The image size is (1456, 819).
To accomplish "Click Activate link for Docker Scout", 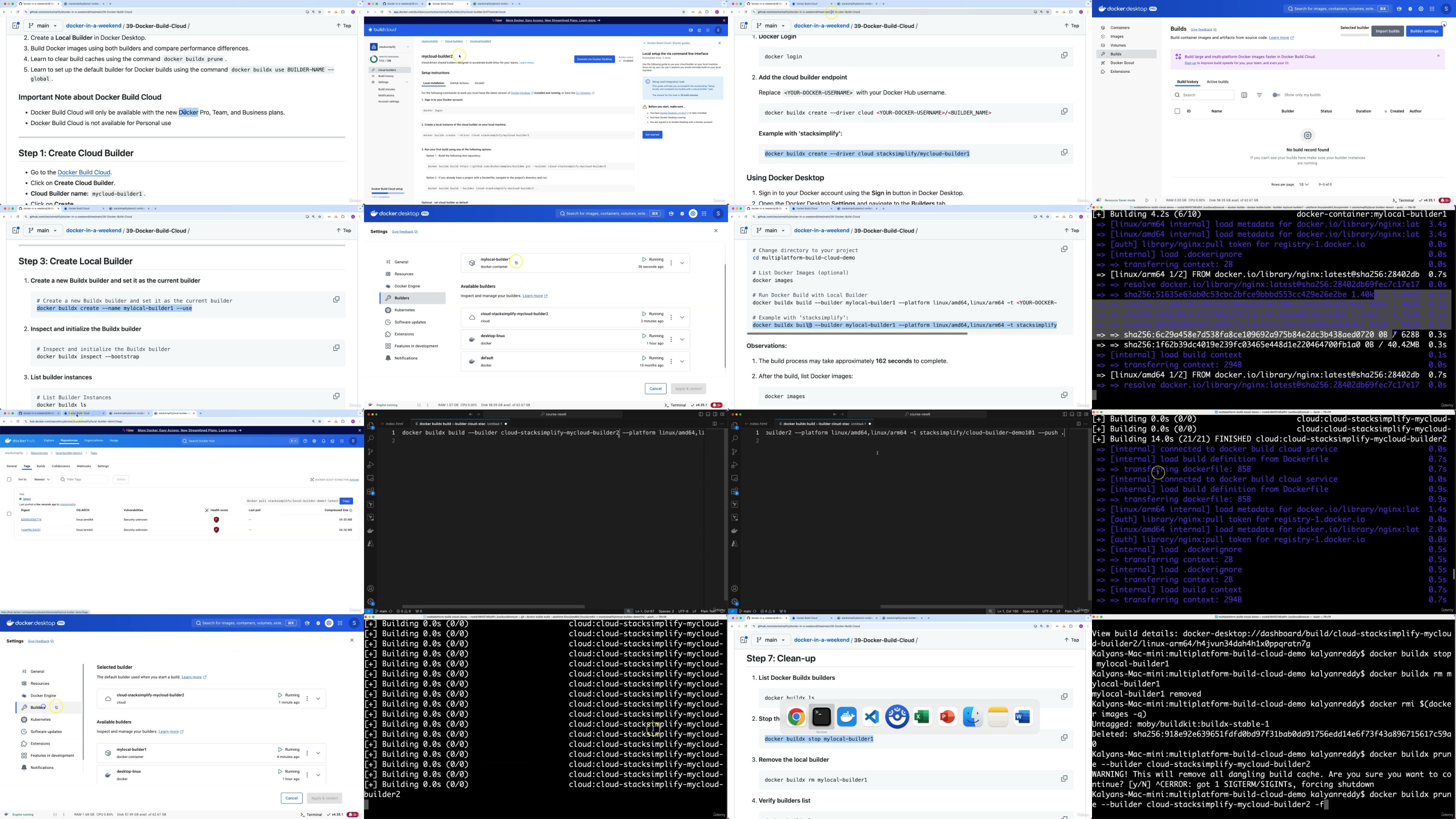I will (354, 480).
